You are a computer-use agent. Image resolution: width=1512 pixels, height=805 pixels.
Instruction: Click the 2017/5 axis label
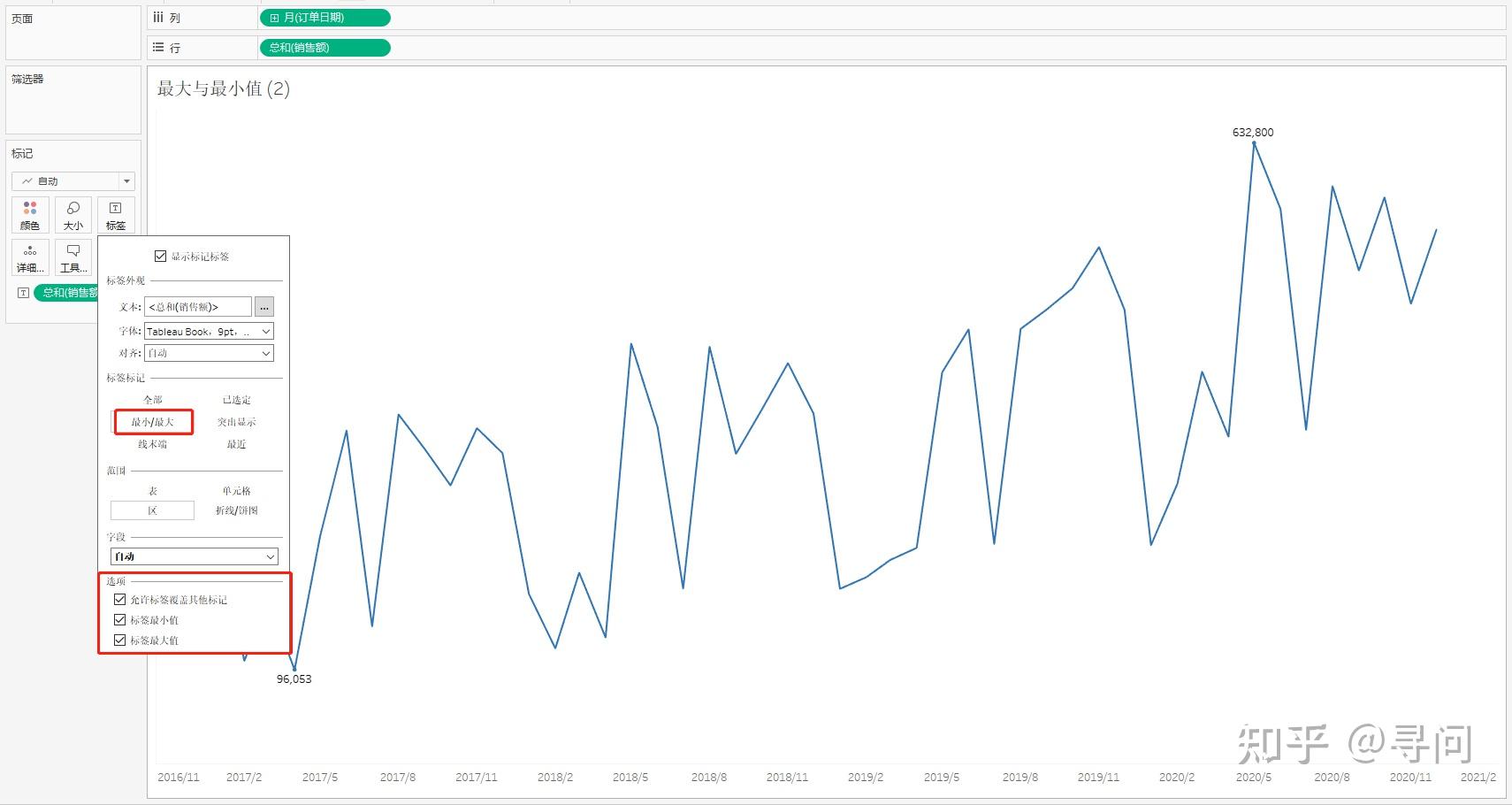[x=320, y=778]
